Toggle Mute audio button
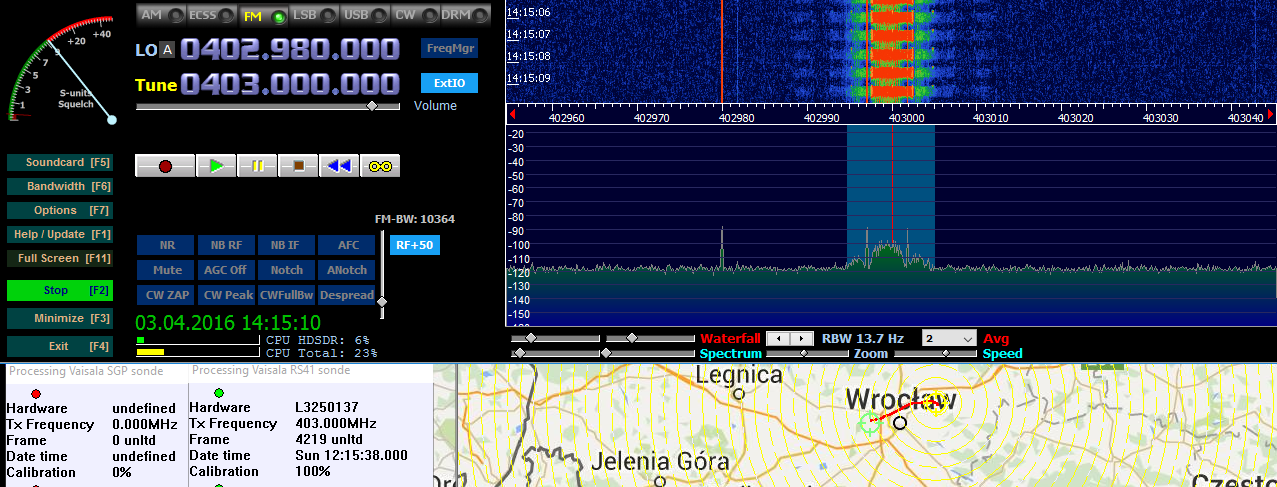Screen dimensions: 1277x487 click(x=166, y=270)
